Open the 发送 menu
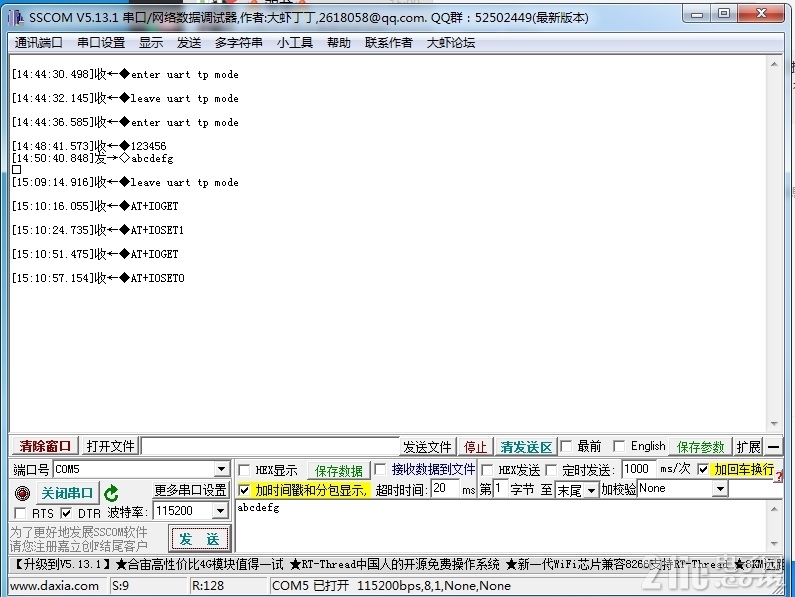This screenshot has height=597, width=795. click(x=189, y=43)
